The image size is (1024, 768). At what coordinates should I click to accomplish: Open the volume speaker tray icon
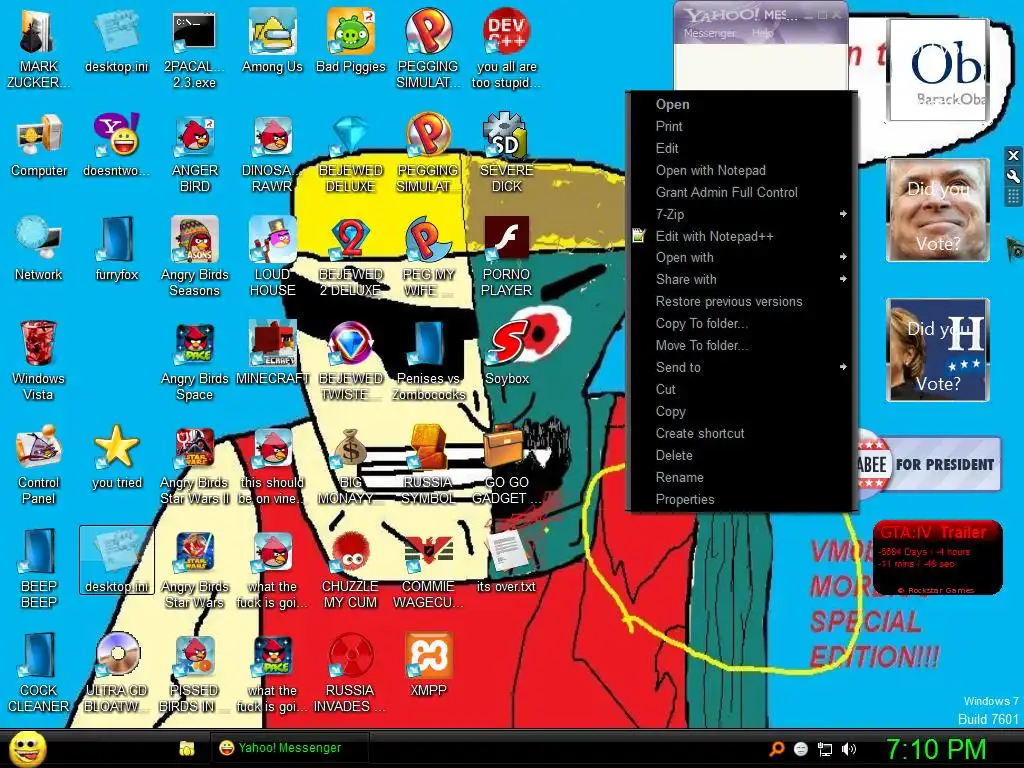coord(849,749)
